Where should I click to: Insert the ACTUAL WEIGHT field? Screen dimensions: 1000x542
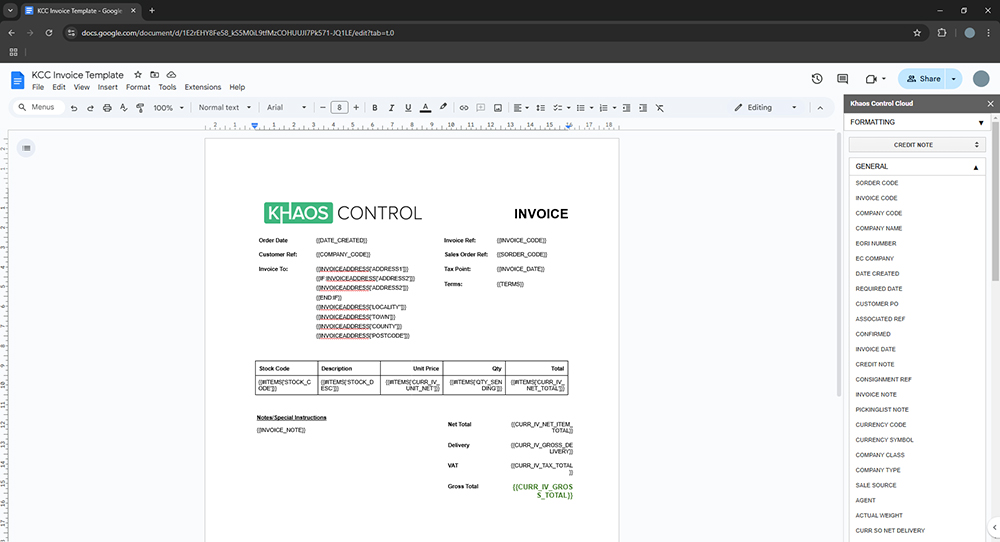coord(879,515)
